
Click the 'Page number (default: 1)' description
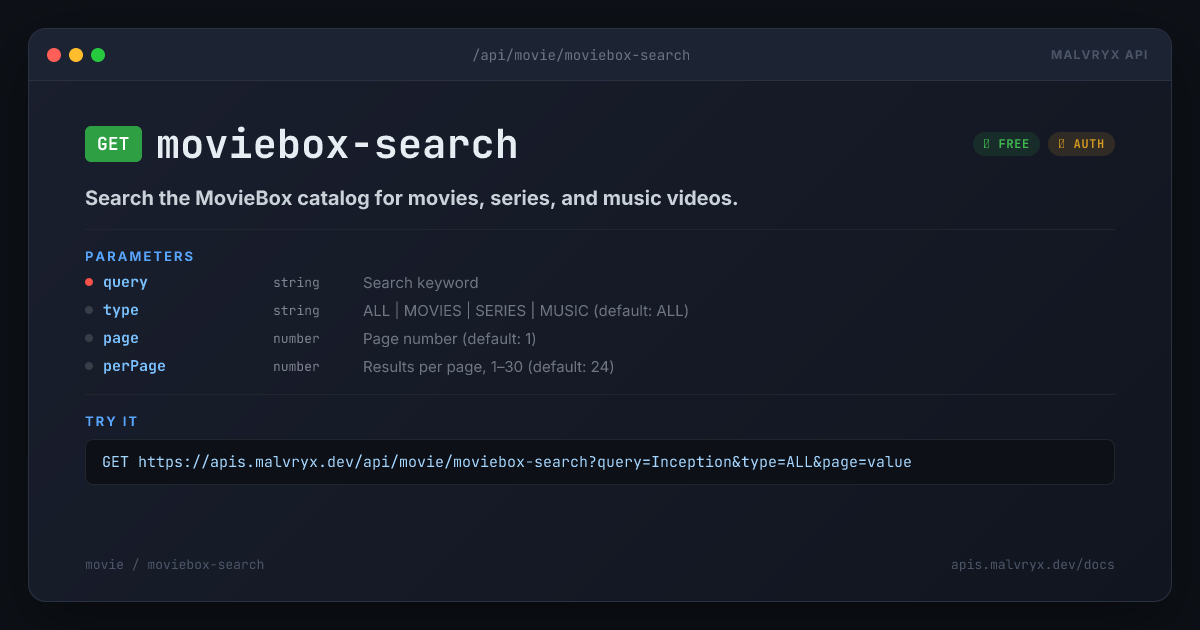click(449, 339)
